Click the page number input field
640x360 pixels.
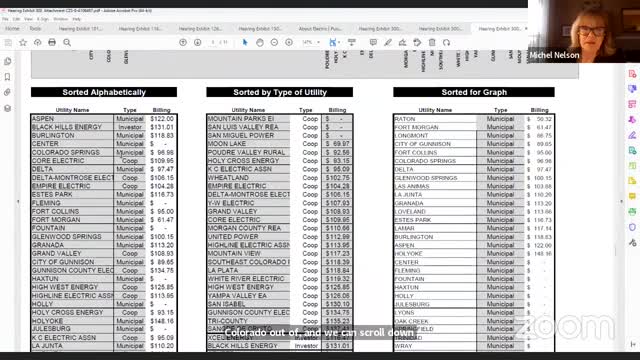[213, 42]
